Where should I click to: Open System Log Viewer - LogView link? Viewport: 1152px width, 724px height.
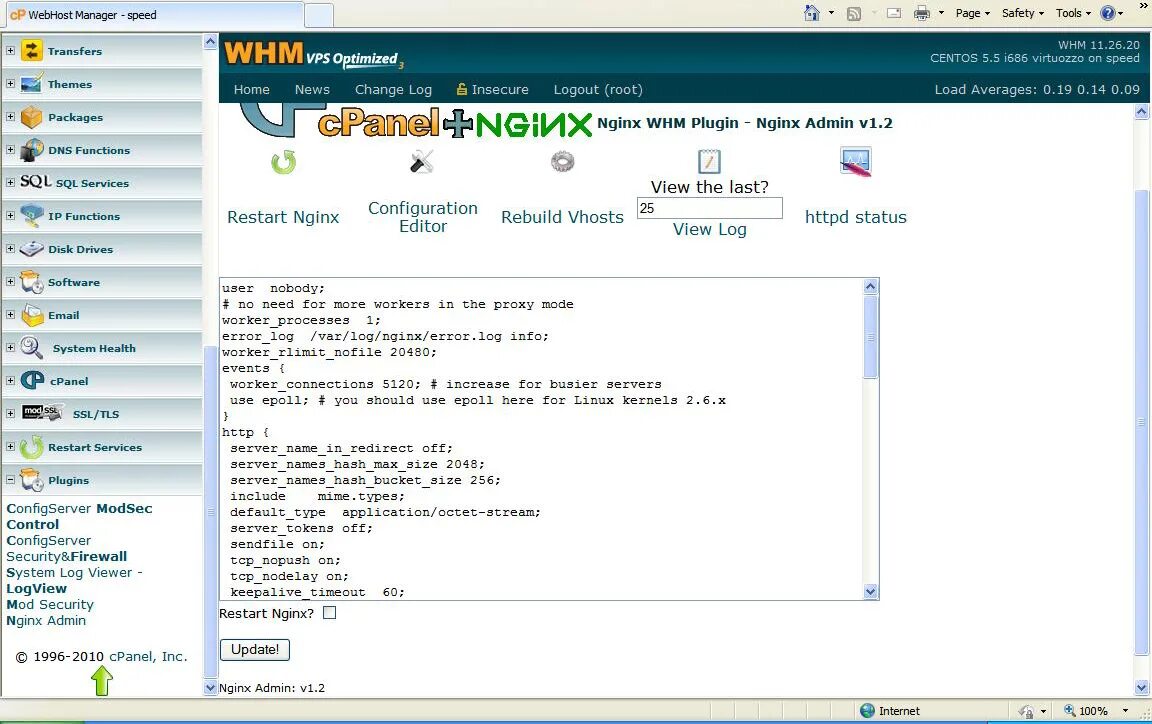click(x=74, y=580)
